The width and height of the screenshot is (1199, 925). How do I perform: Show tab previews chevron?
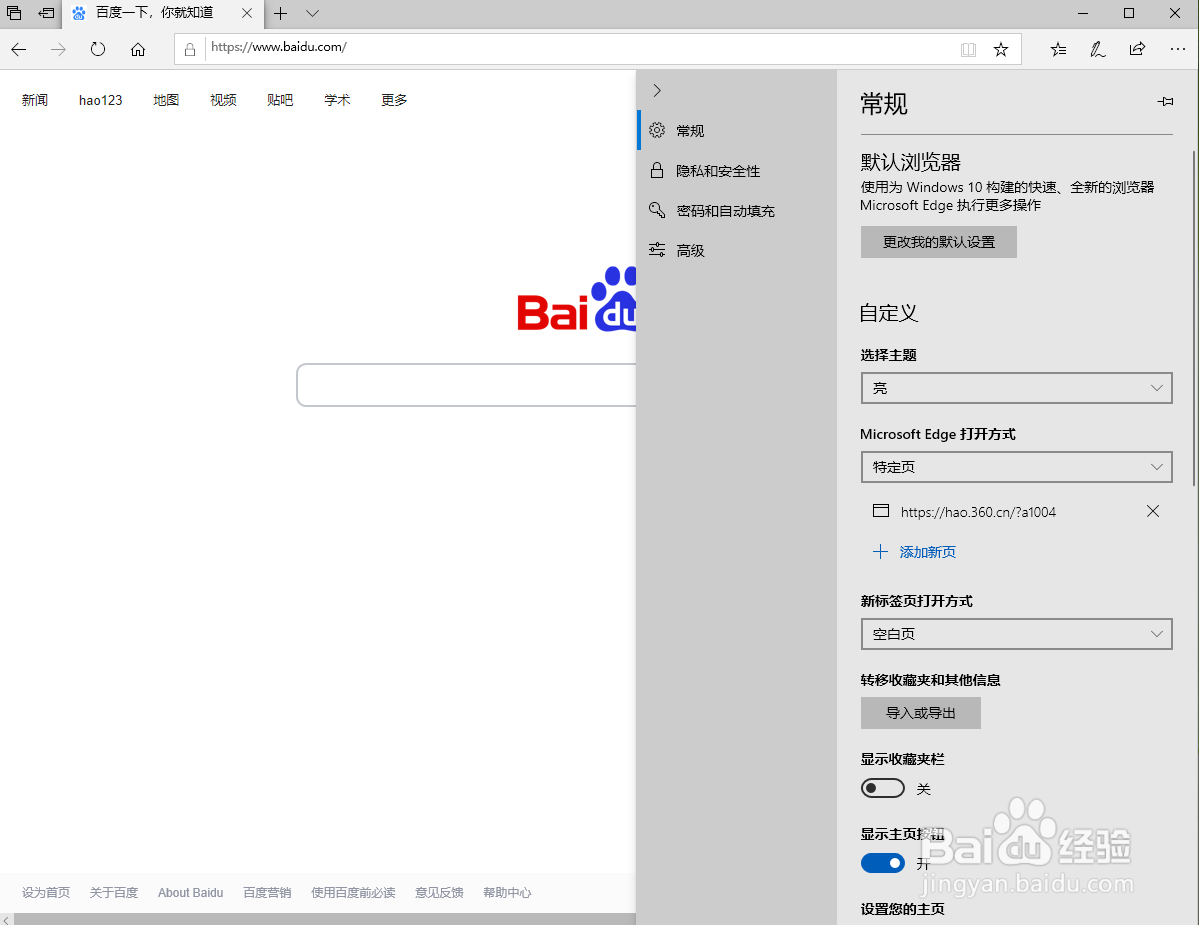point(312,13)
